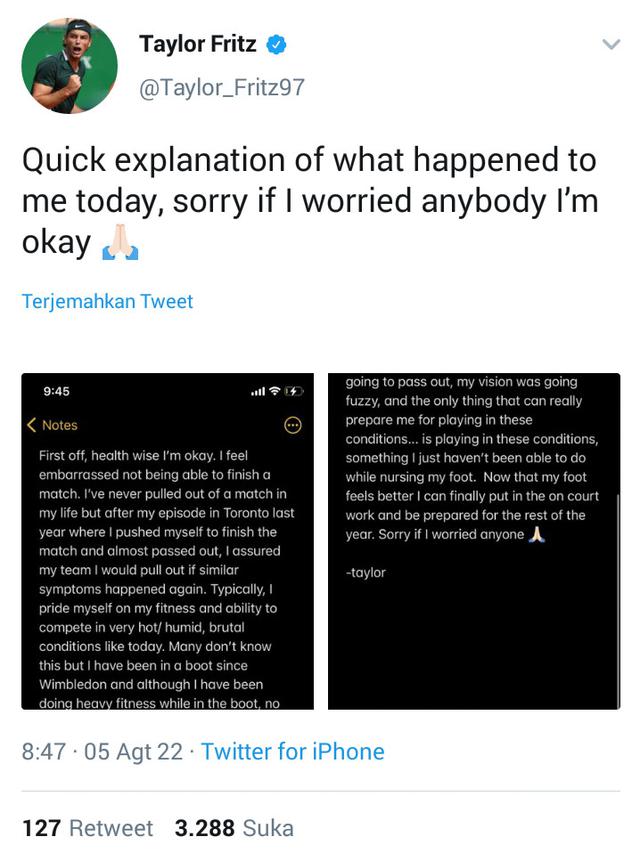The image size is (640, 853).
Task: Open the Terjemahkan Tweet link
Action: click(107, 300)
